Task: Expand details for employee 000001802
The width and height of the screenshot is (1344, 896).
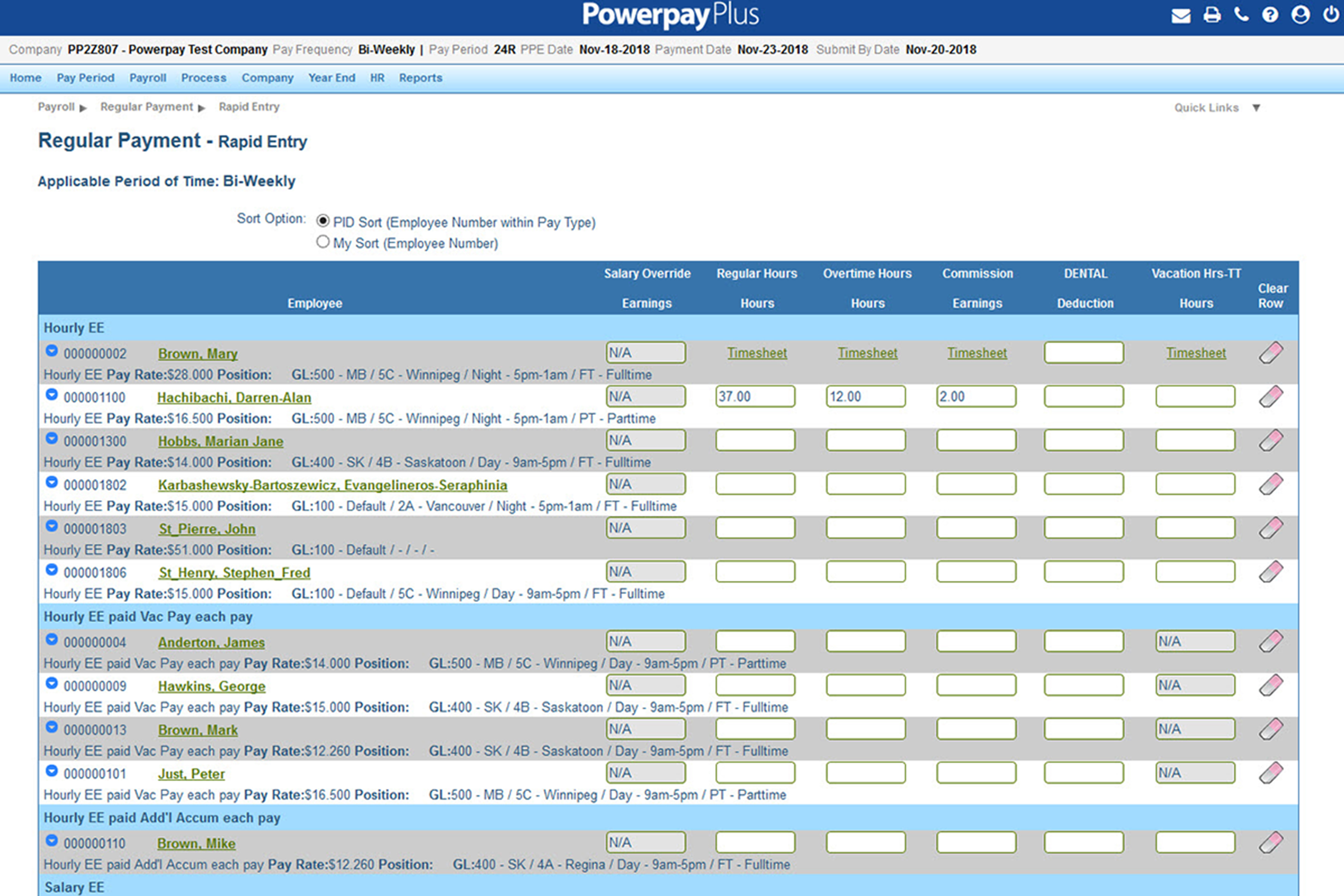Action: click(x=52, y=482)
